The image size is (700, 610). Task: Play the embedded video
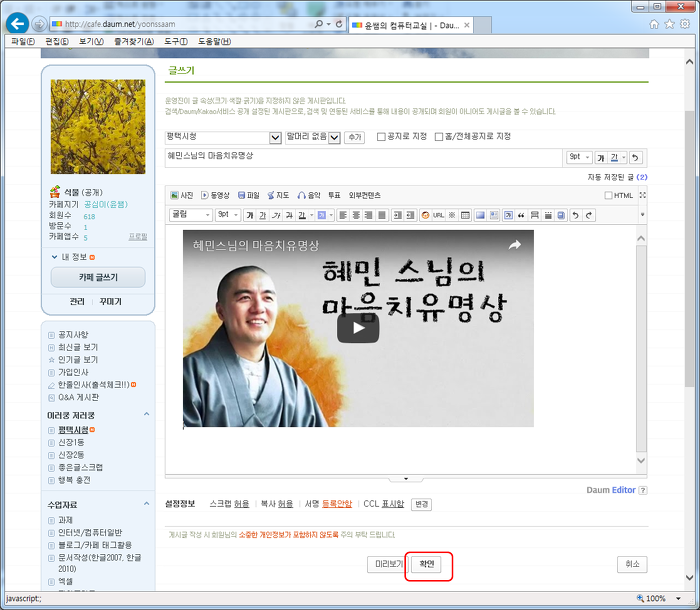(358, 328)
